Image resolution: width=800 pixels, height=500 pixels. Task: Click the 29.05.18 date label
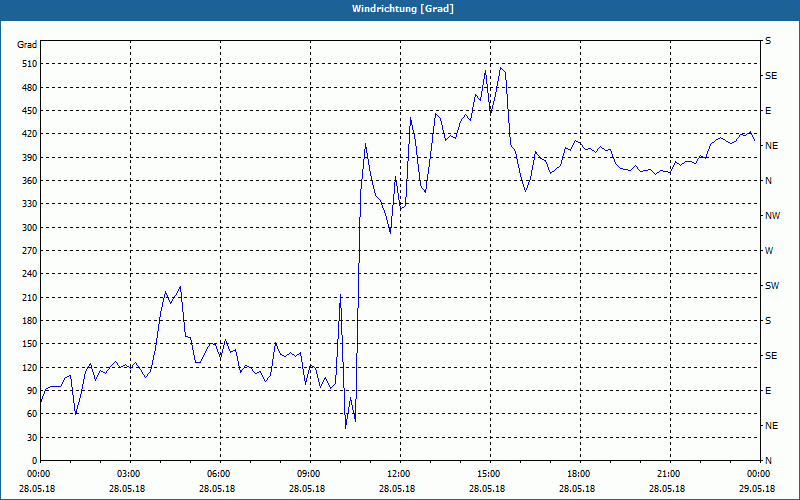757,489
